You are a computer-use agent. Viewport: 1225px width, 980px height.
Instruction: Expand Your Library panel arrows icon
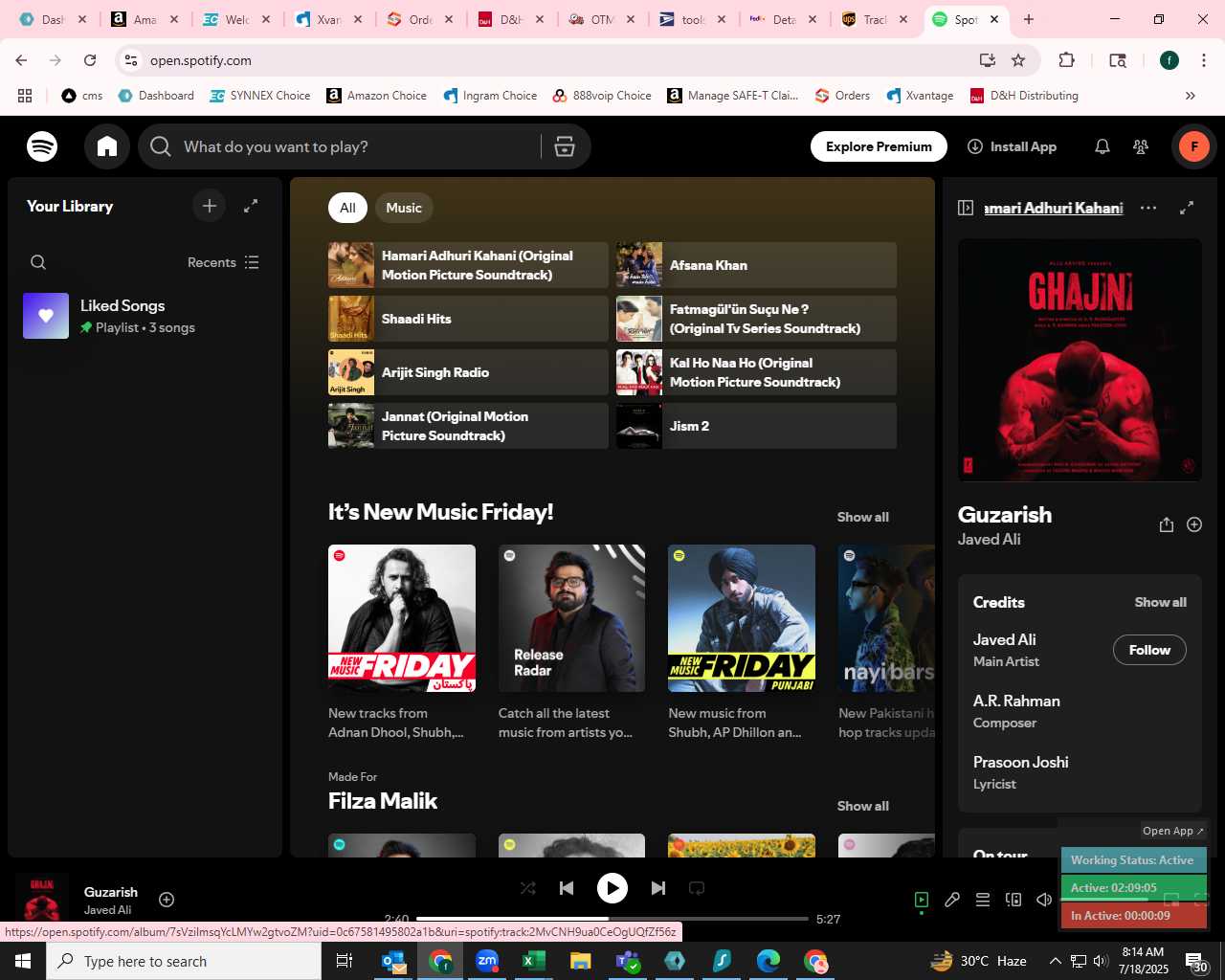(251, 206)
